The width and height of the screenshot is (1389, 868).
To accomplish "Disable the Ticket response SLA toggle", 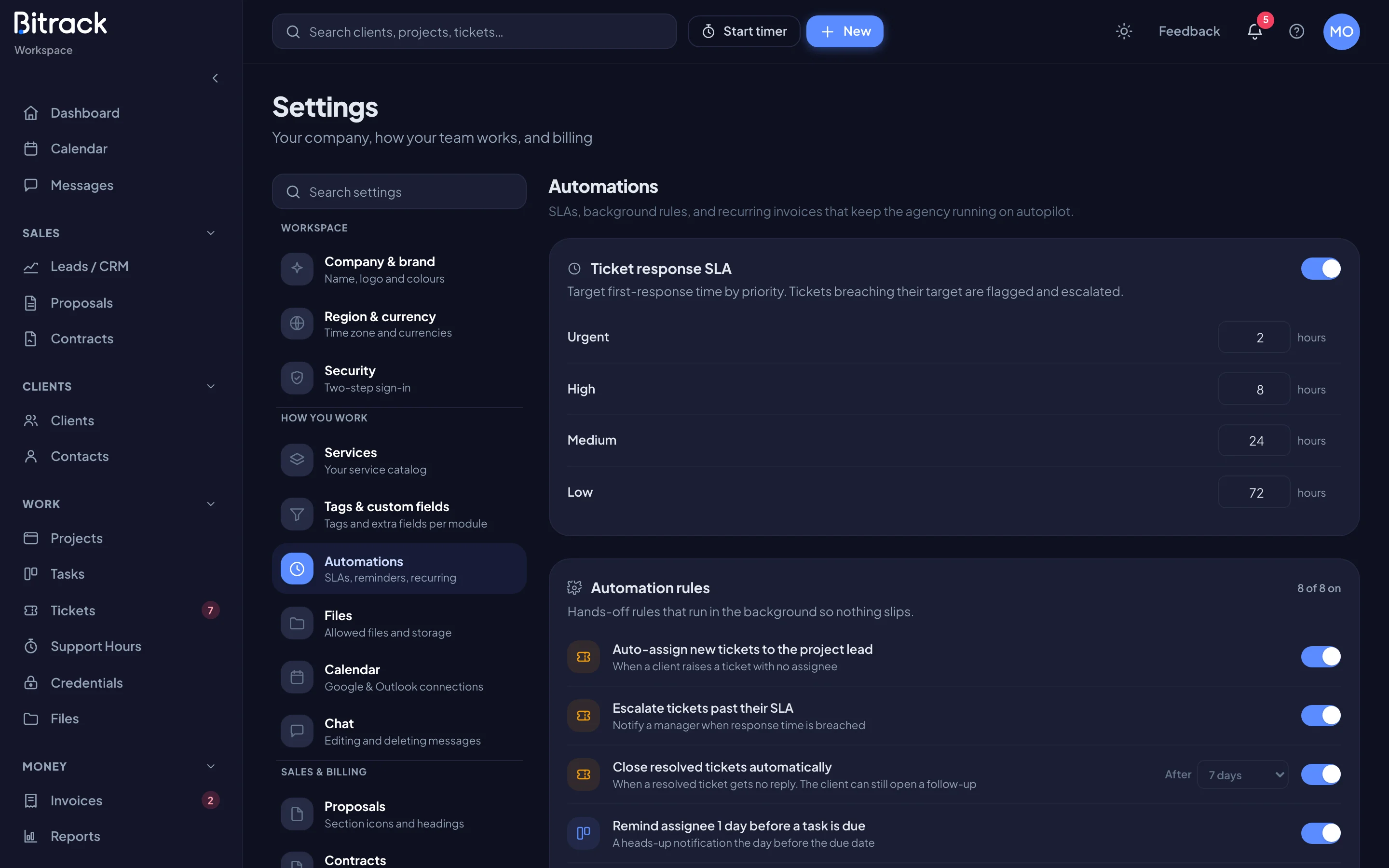I will [1320, 269].
